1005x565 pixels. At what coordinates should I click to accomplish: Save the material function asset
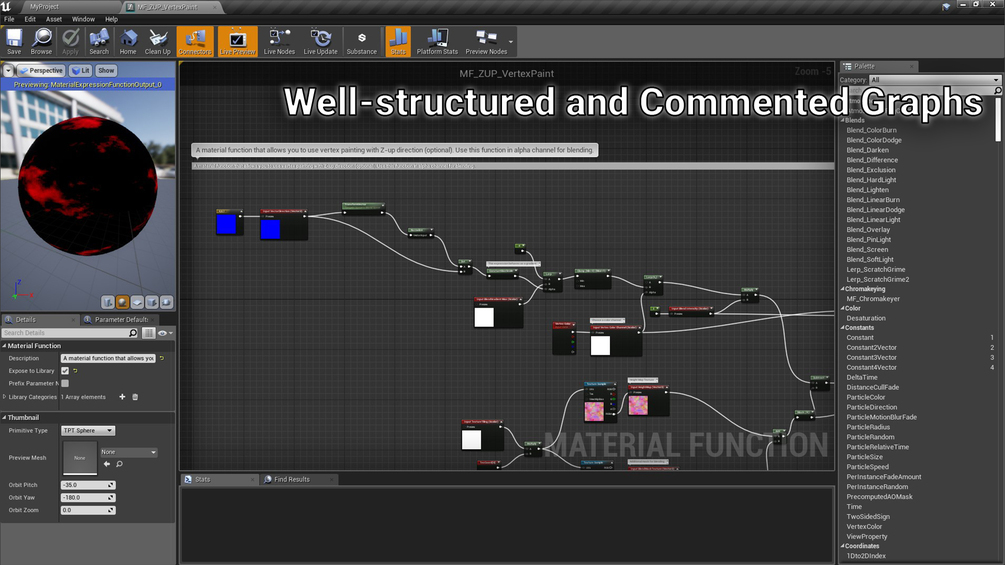point(14,42)
